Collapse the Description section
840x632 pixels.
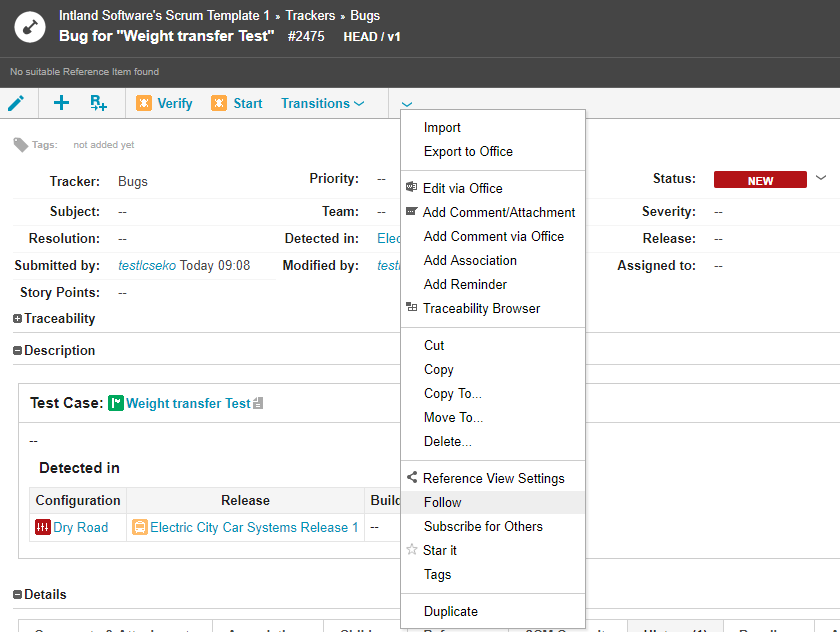[18, 351]
